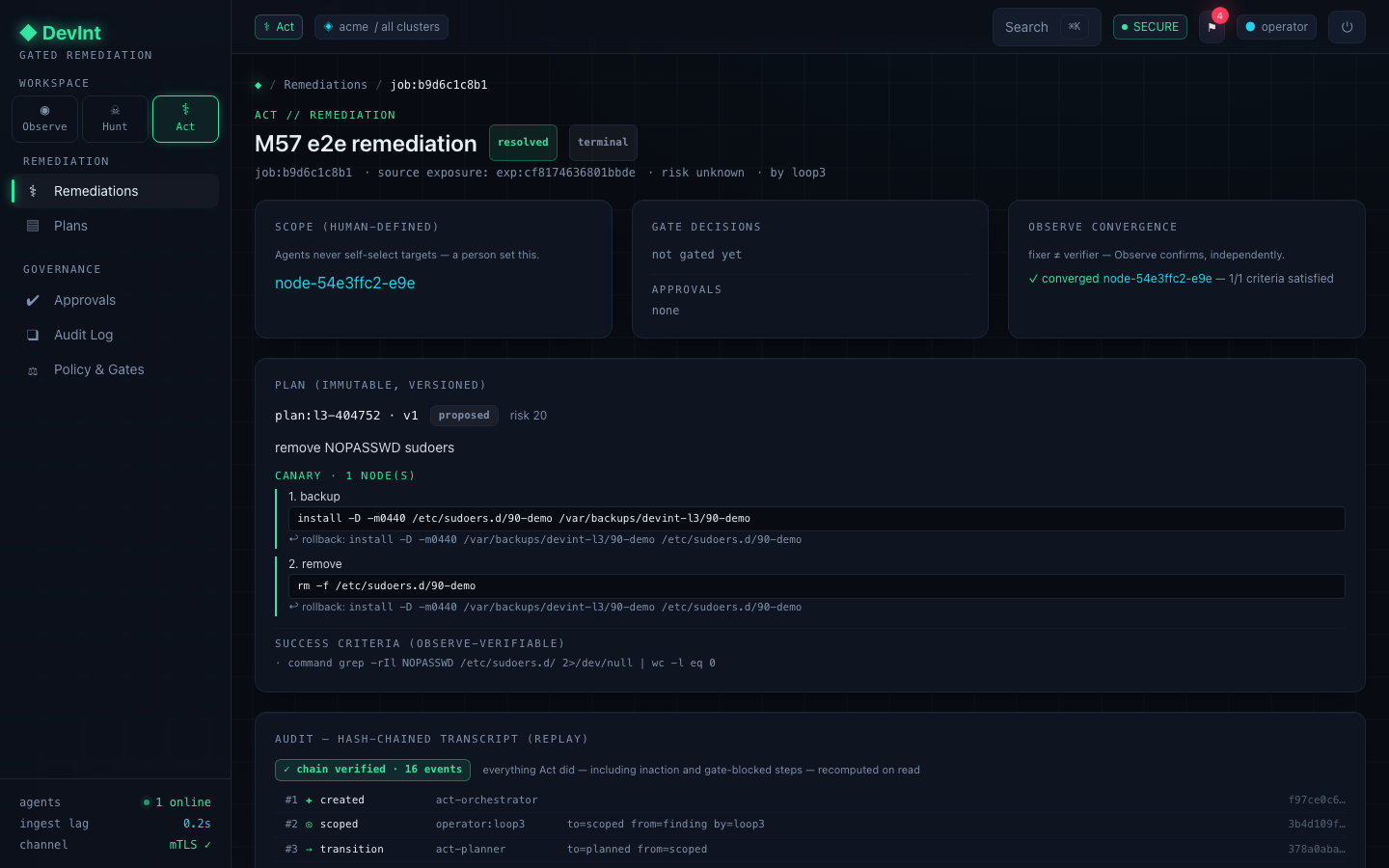1389x868 pixels.
Task: Focus the Search field
Action: click(1047, 27)
